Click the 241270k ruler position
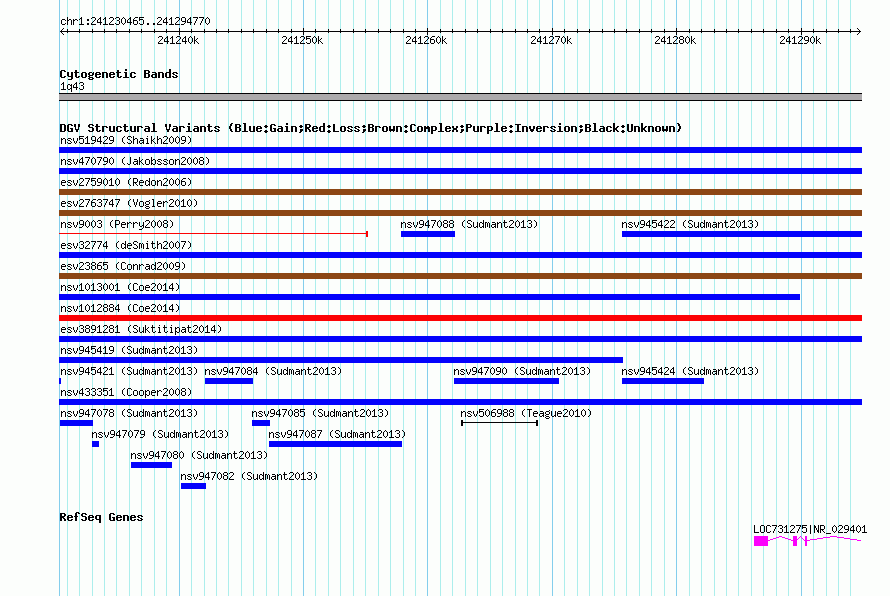890x596 pixels. pos(551,40)
